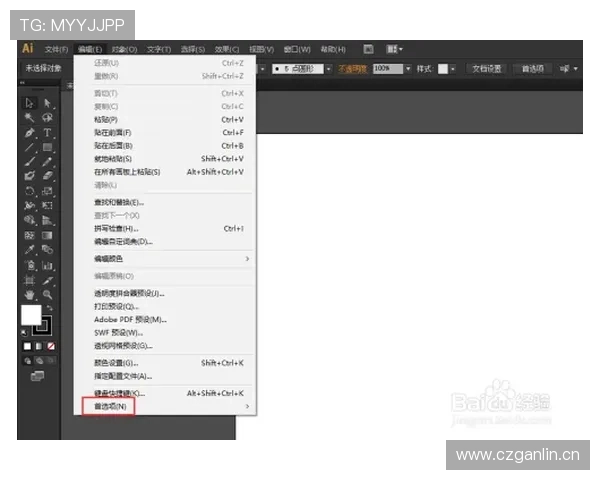
Task: Open the 文字(T) menu
Action: [159, 49]
